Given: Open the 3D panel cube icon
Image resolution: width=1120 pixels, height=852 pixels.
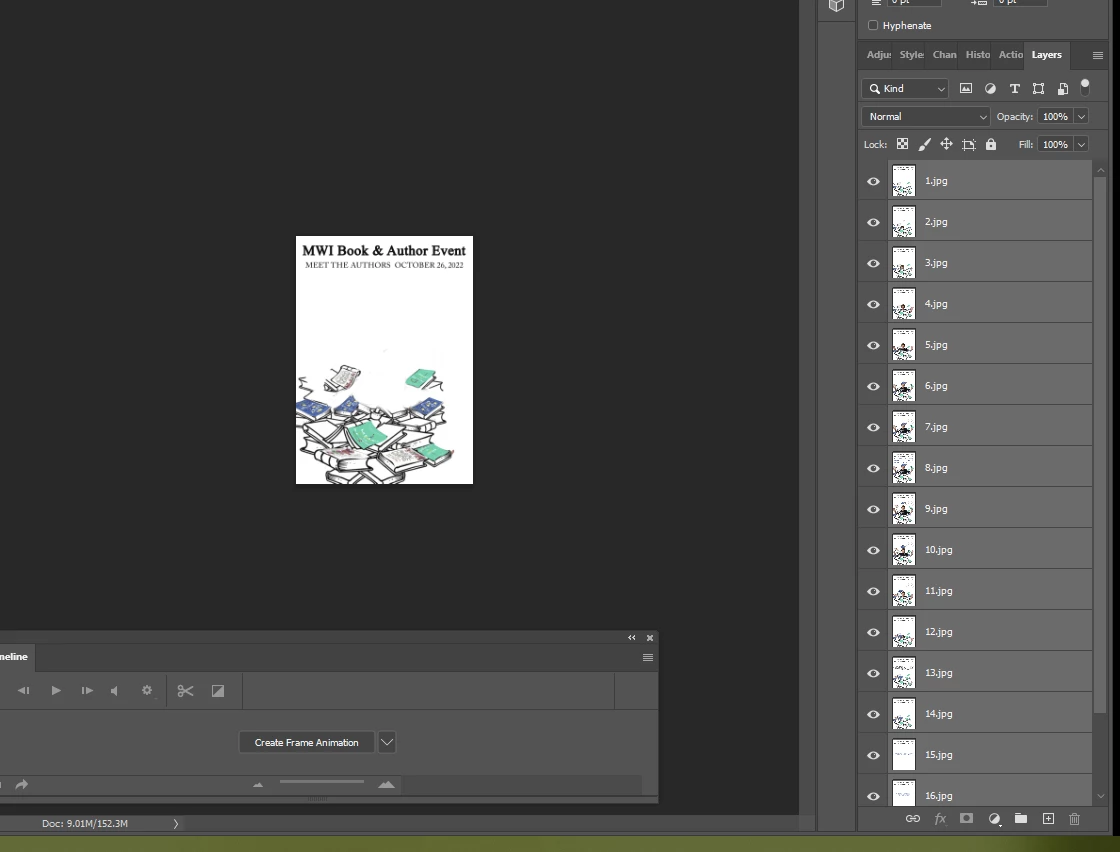Looking at the screenshot, I should click(x=836, y=6).
